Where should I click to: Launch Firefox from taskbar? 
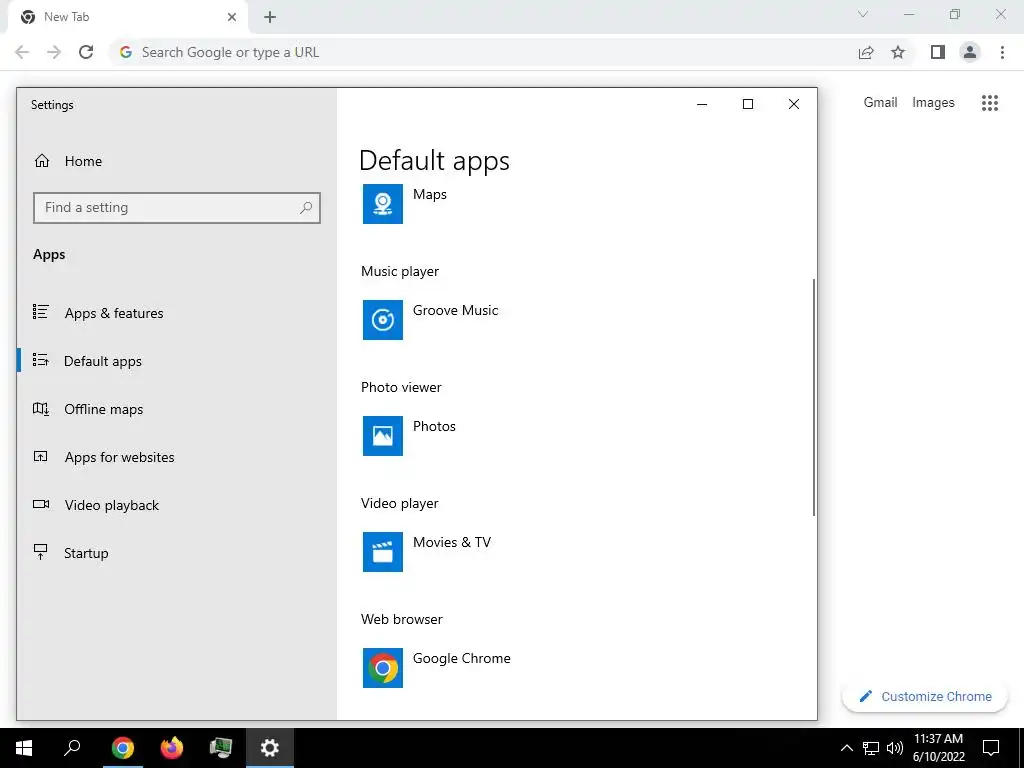[x=172, y=748]
